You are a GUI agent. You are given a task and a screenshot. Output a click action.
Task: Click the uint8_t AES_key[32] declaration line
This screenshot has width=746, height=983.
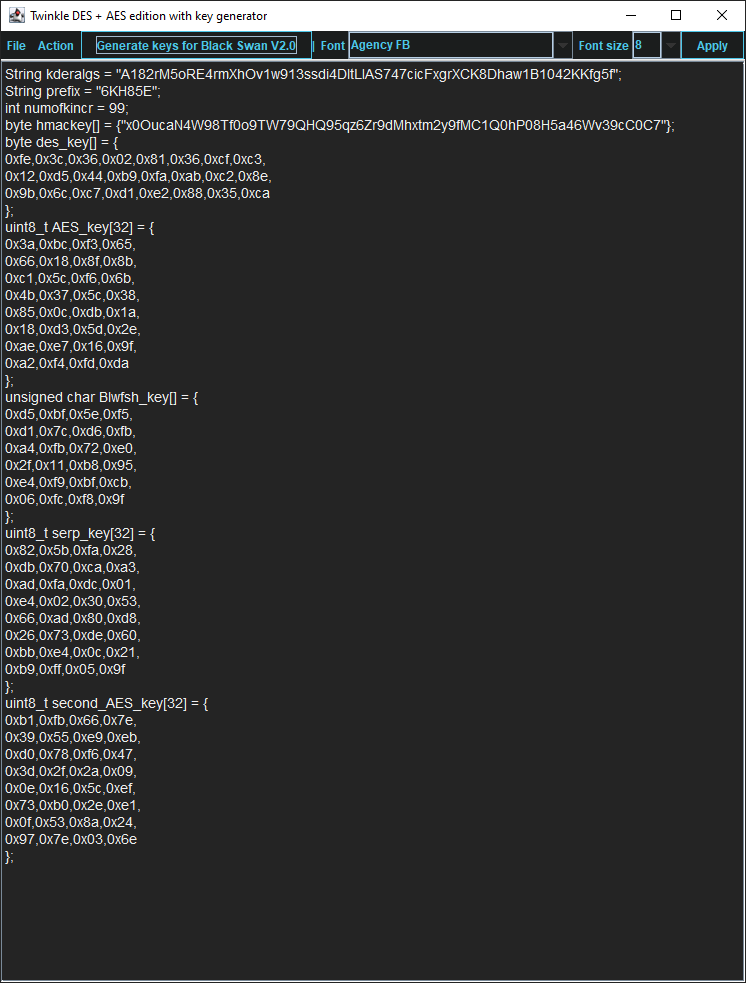[80, 228]
